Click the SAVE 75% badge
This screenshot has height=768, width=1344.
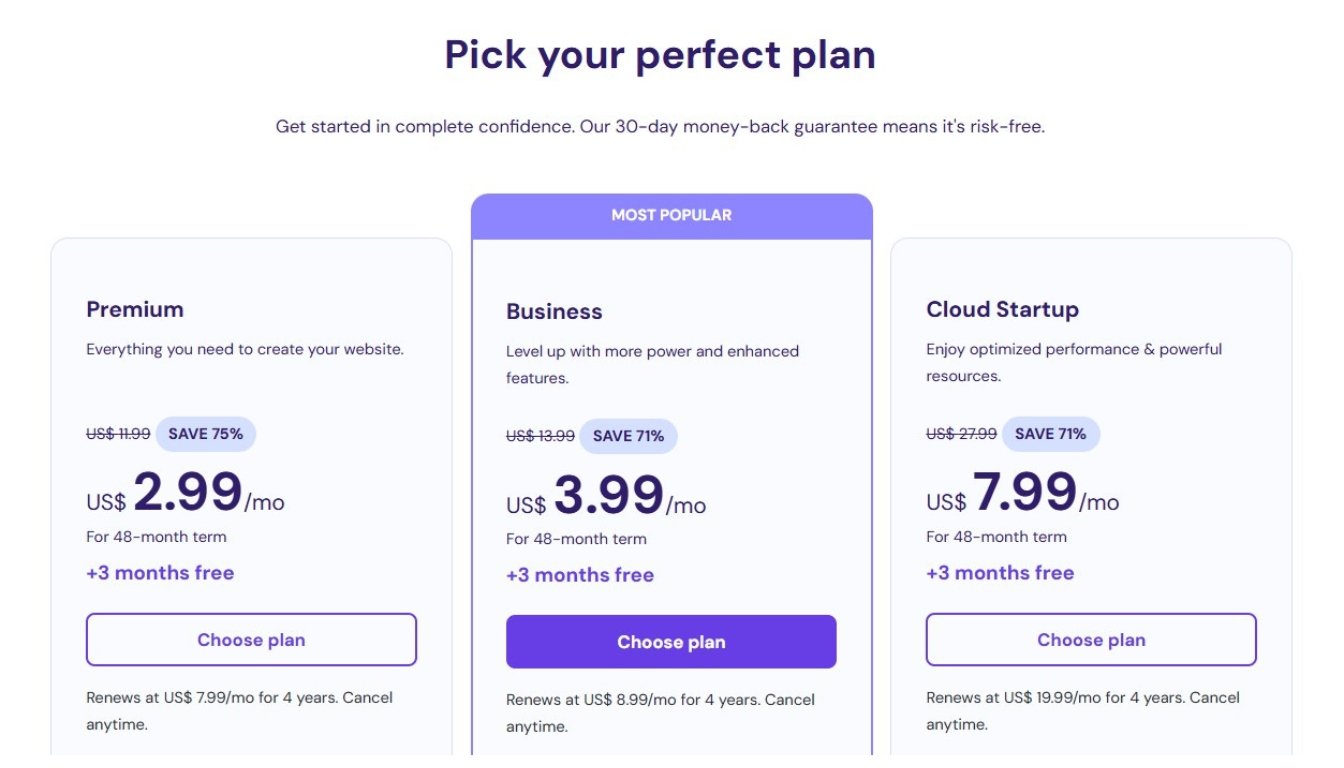point(205,434)
